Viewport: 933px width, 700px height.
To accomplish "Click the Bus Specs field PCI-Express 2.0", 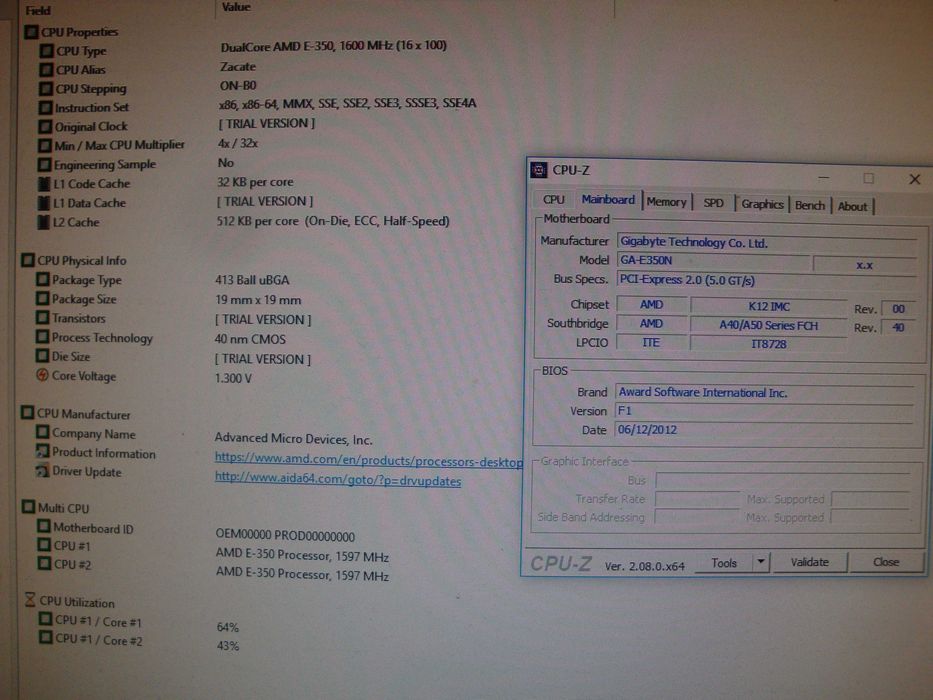I will click(766, 280).
